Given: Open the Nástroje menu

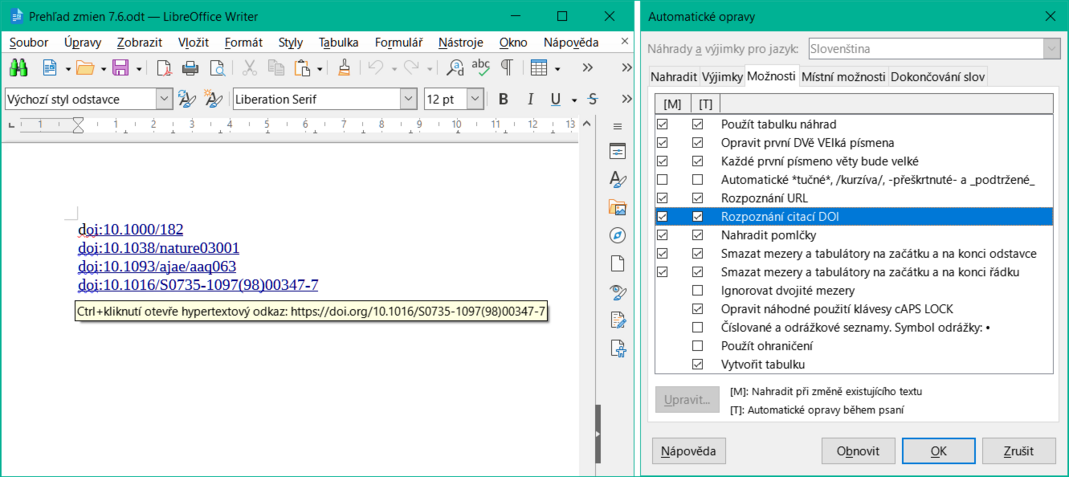Looking at the screenshot, I should tap(461, 42).
